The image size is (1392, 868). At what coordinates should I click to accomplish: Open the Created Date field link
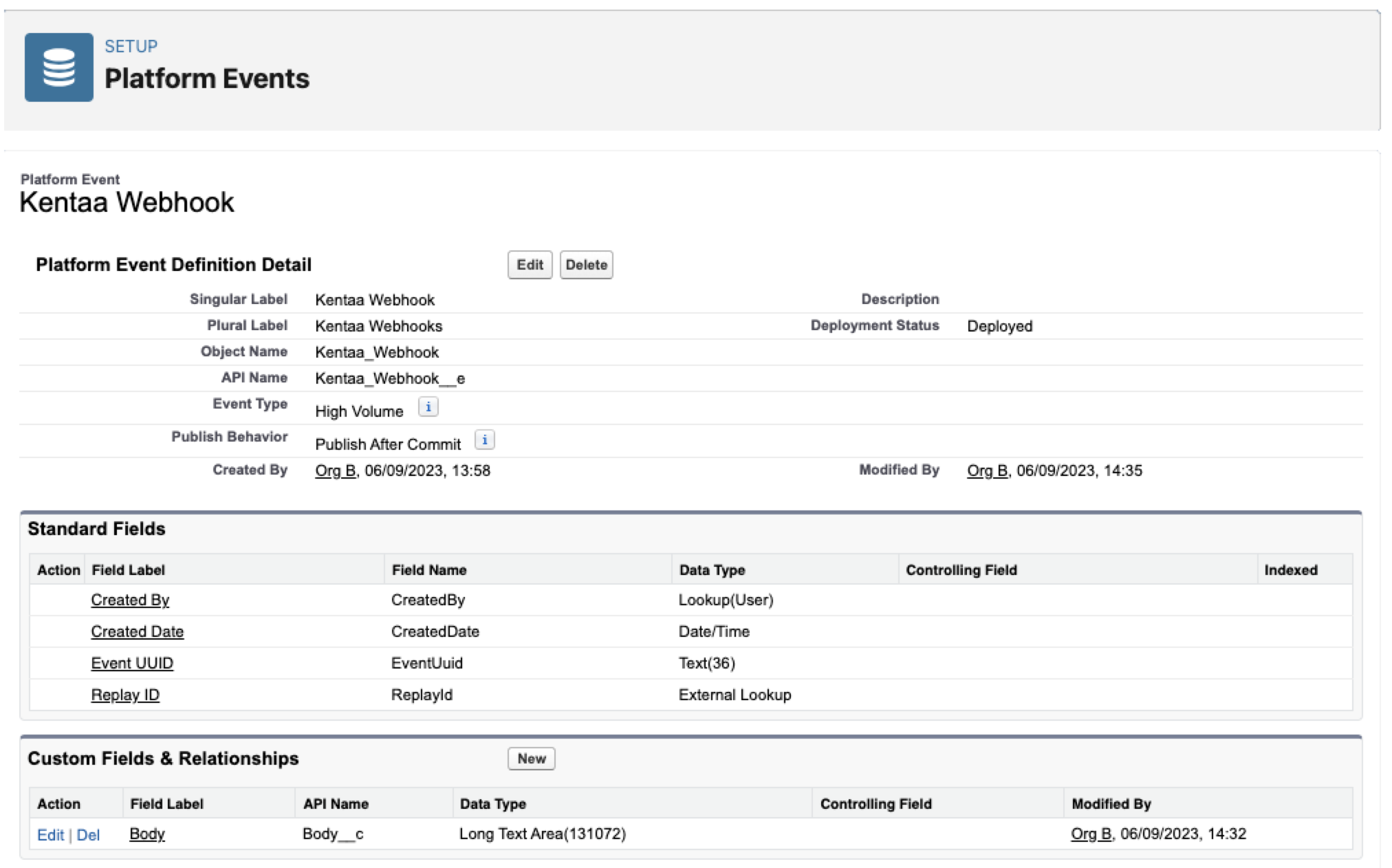click(138, 631)
